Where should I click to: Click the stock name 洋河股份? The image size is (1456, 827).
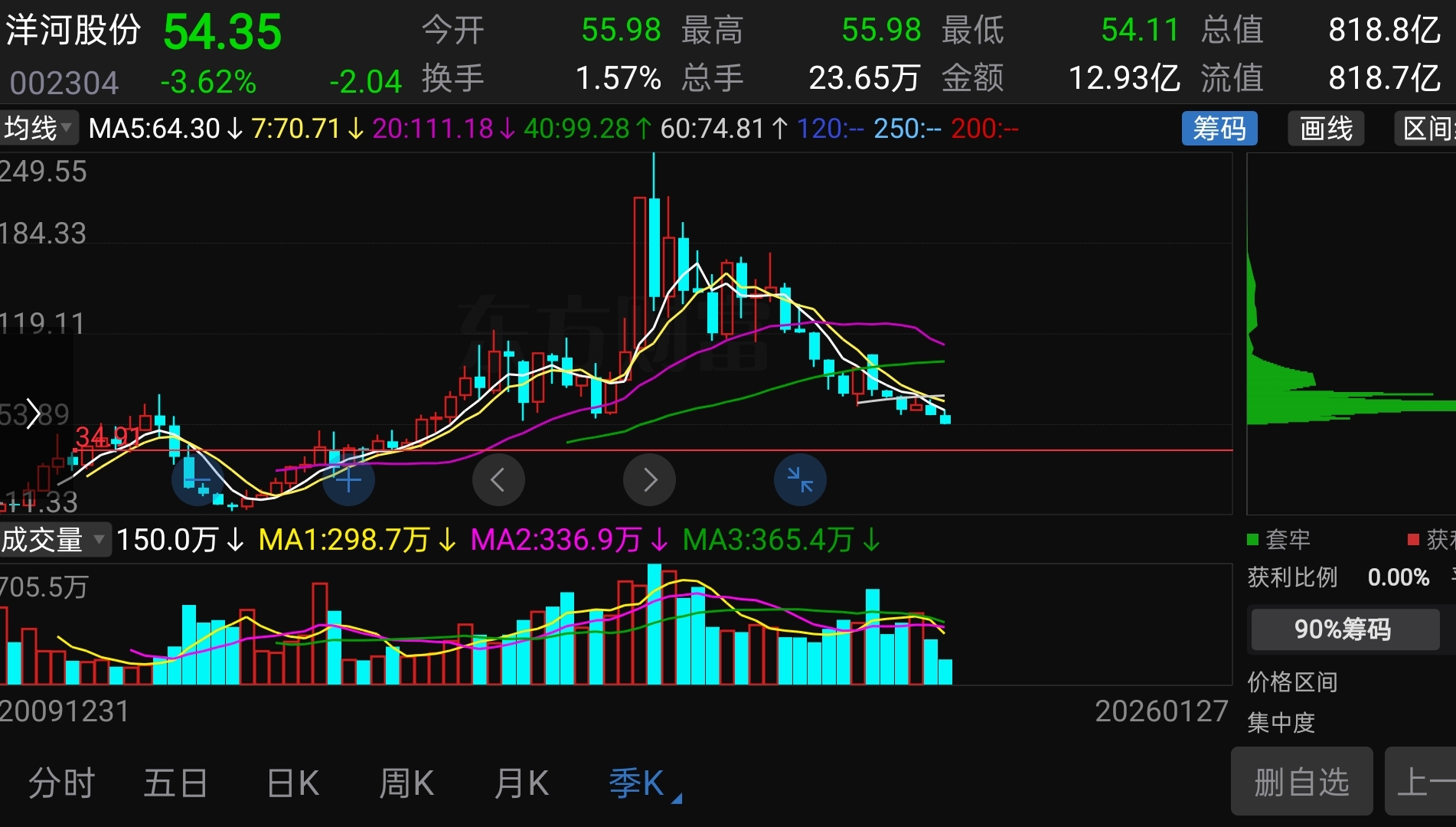(x=73, y=31)
